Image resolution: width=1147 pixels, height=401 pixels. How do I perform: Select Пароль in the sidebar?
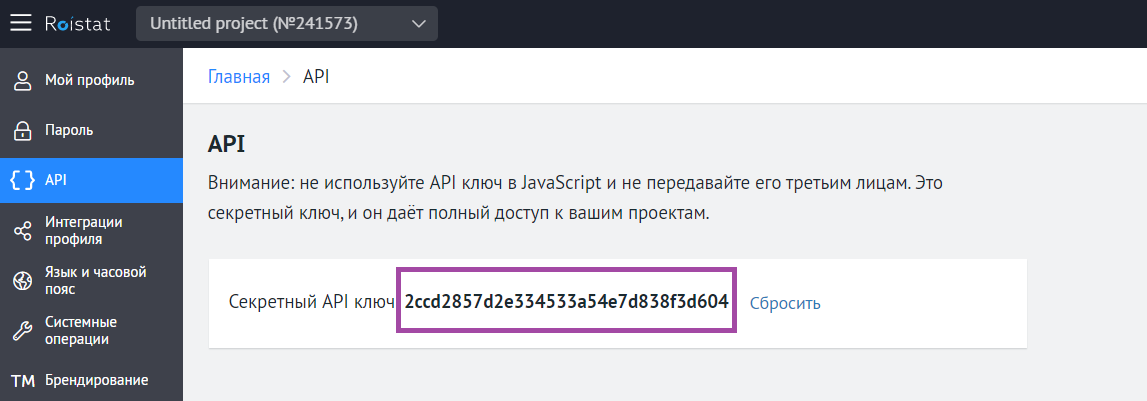click(69, 130)
